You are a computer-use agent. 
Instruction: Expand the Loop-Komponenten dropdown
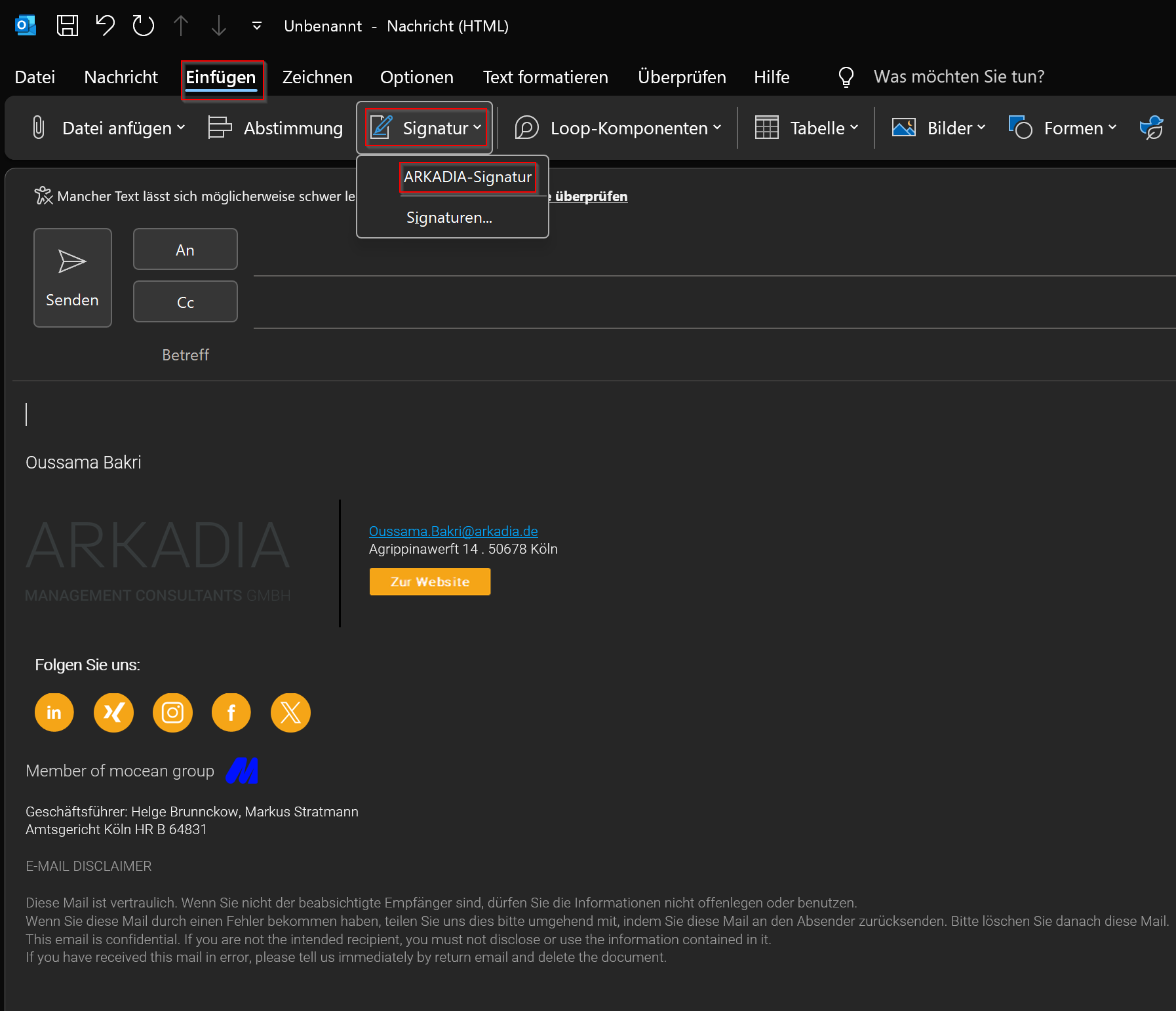717,128
